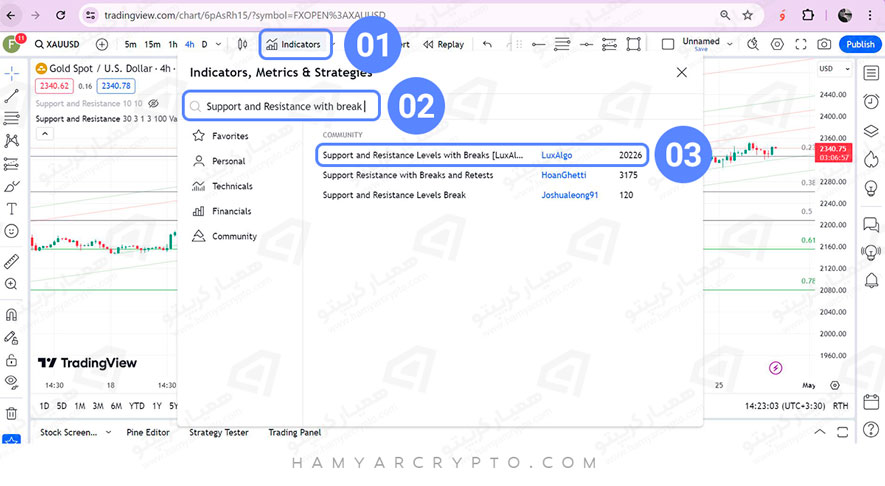Switch to 1h timeframe
The image size is (885, 486).
(173, 44)
